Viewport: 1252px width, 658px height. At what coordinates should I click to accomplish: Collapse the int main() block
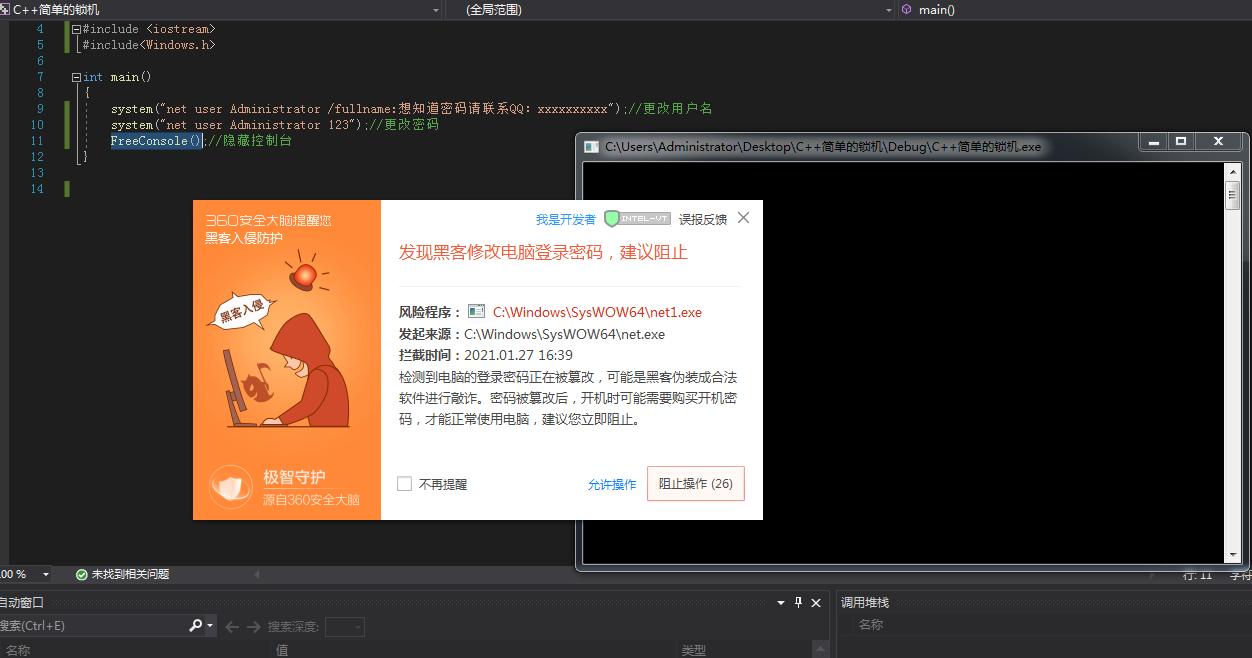point(76,77)
